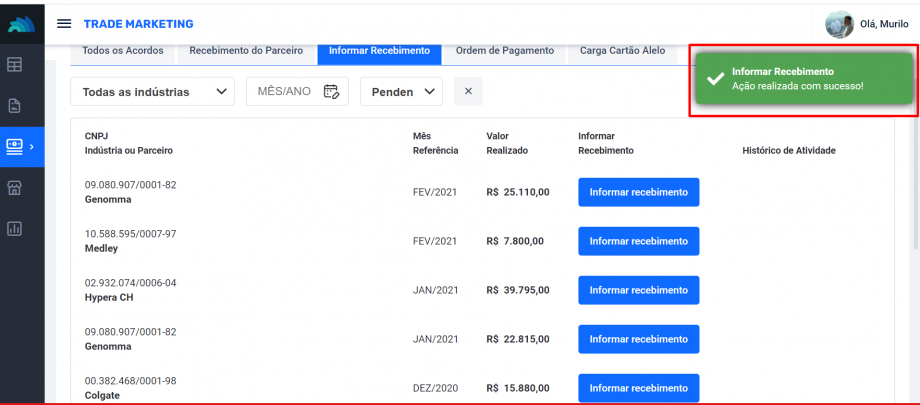Click Murilo's profile avatar
920x405 pixels.
pyautogui.click(x=838, y=24)
